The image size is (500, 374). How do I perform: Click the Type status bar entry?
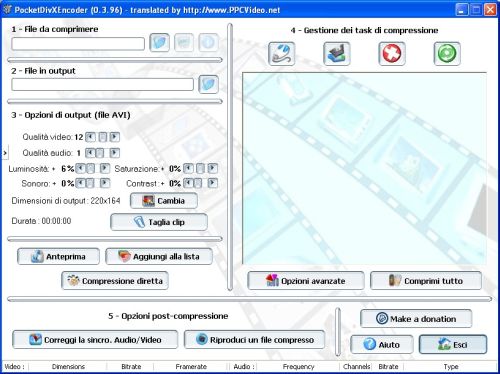451,367
